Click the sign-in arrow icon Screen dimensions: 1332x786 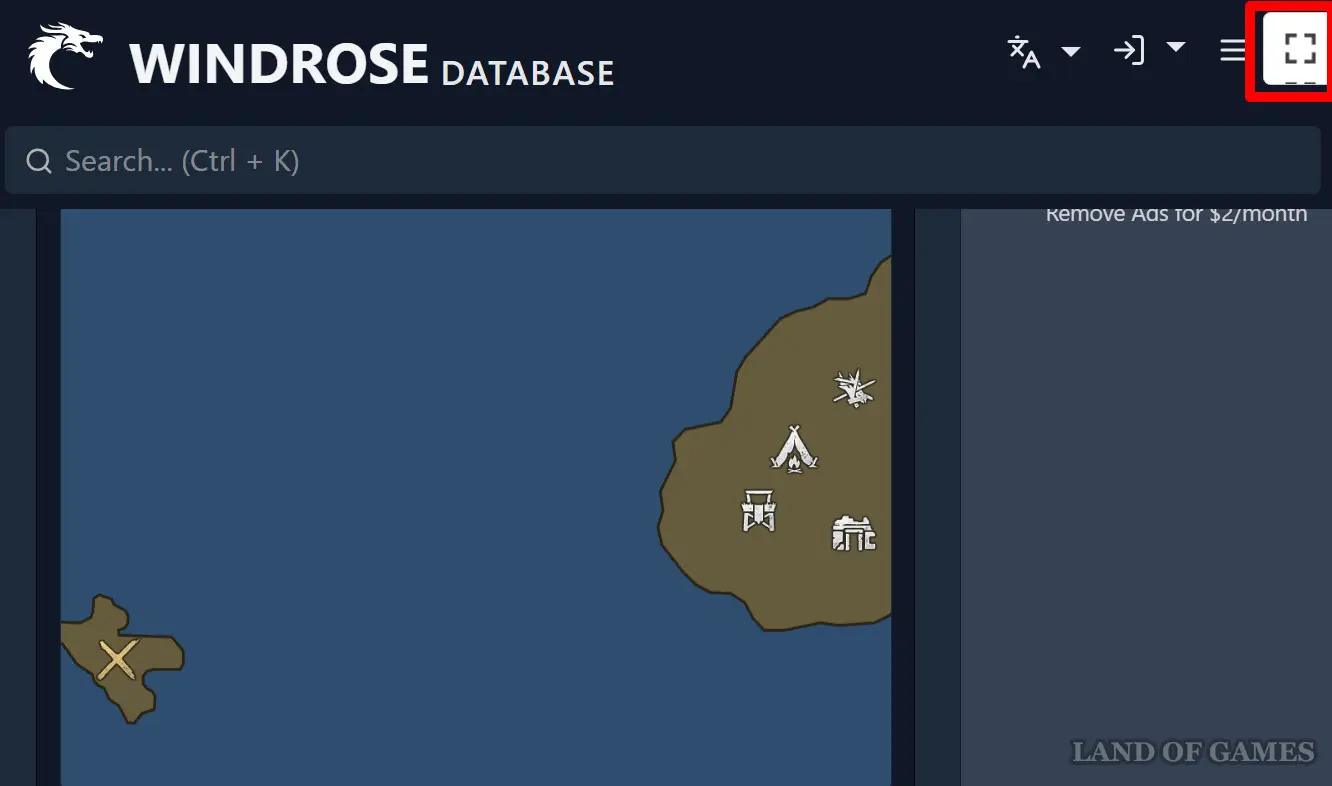click(x=1129, y=50)
